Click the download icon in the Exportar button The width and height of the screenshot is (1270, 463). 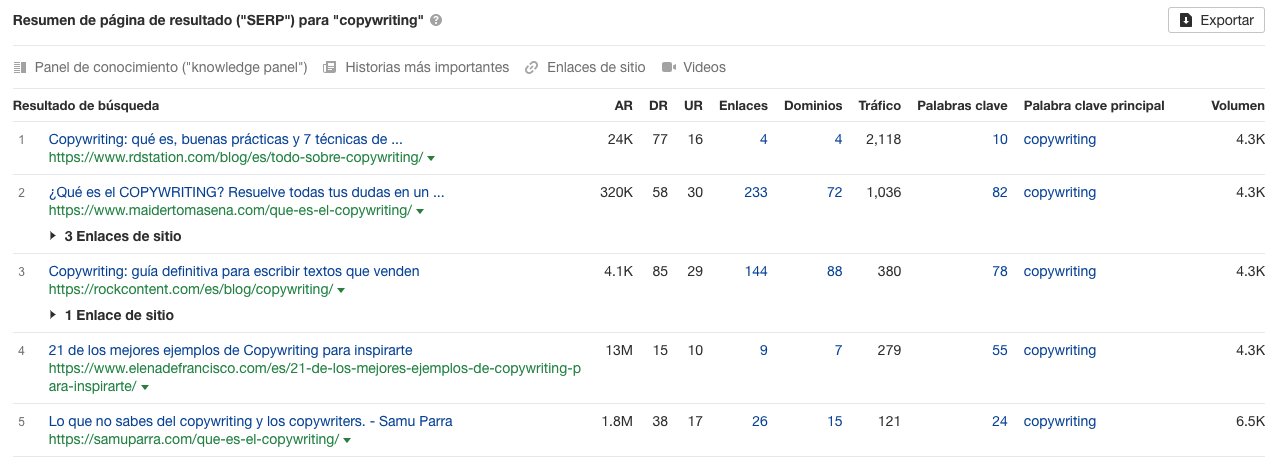click(x=1186, y=20)
